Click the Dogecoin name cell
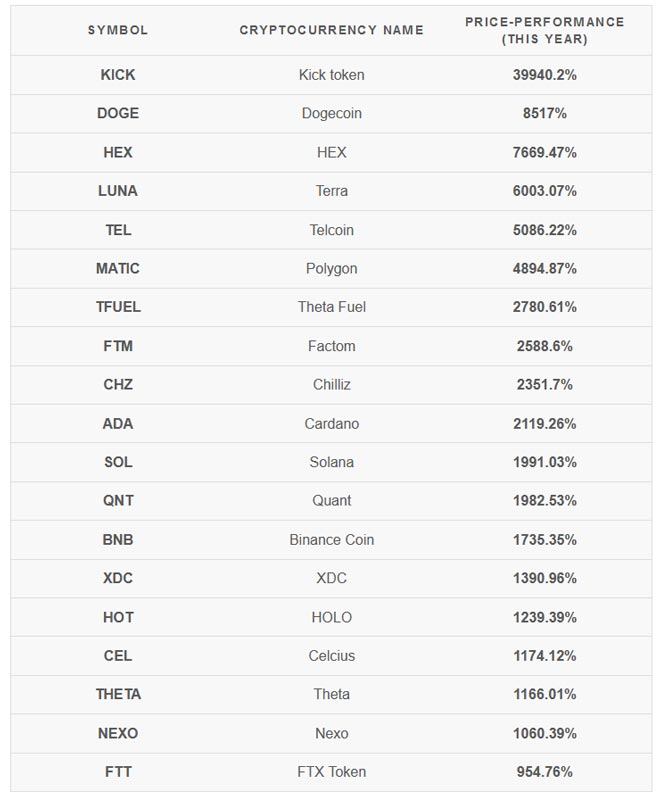This screenshot has width=660, height=796. [x=331, y=114]
